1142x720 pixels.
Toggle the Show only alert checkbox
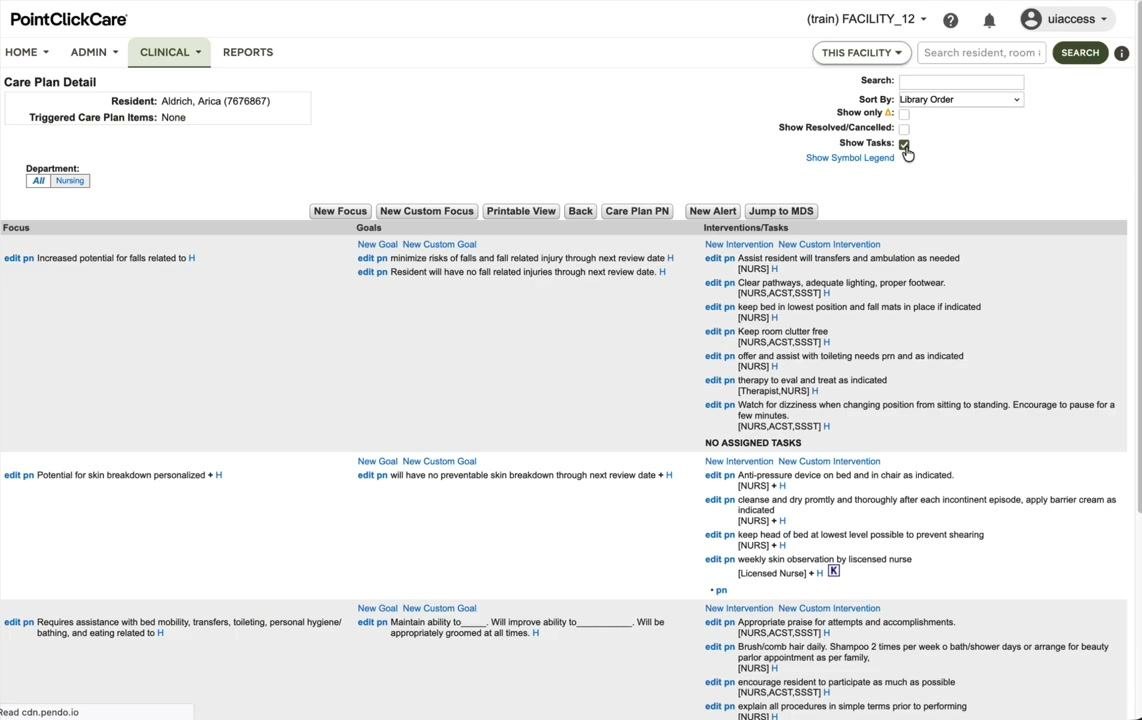pos(904,114)
